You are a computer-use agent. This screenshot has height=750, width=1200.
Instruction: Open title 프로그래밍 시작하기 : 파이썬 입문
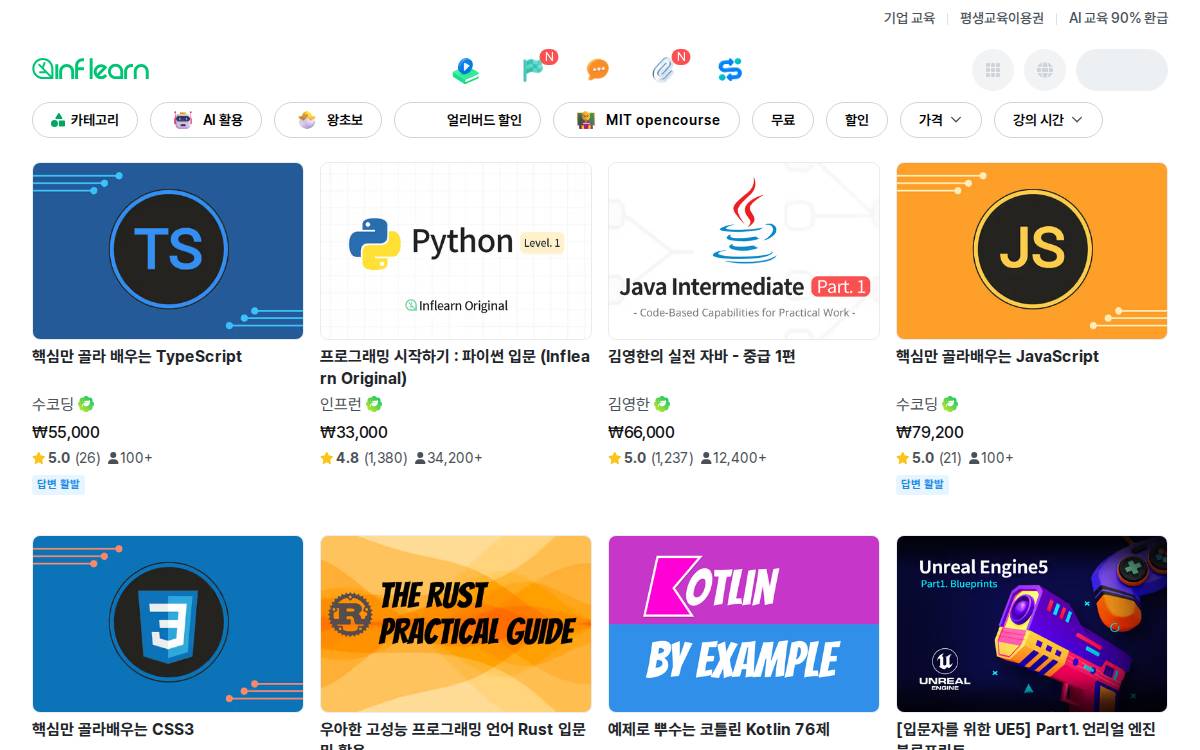455,367
